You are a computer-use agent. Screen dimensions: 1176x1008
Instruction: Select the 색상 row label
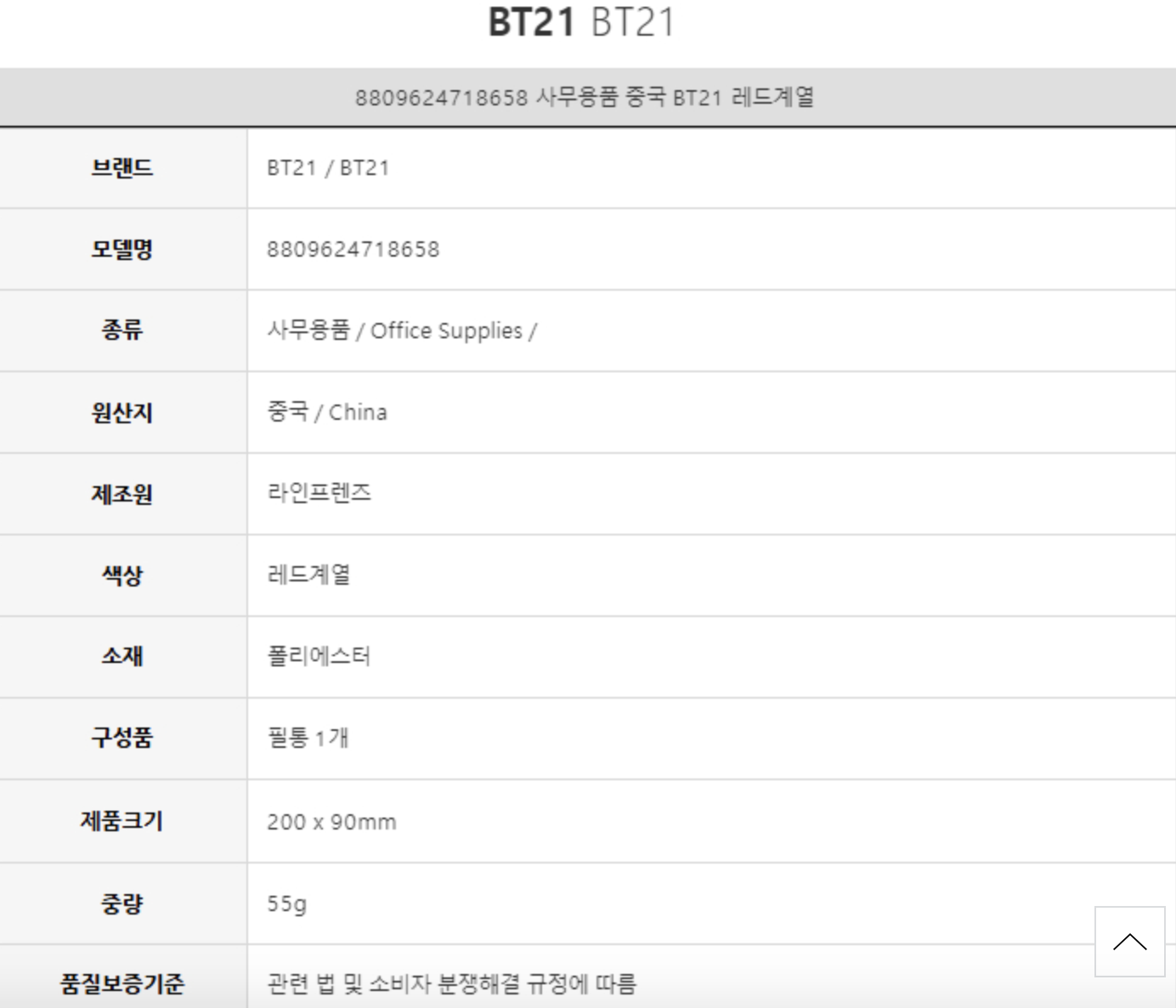click(122, 575)
